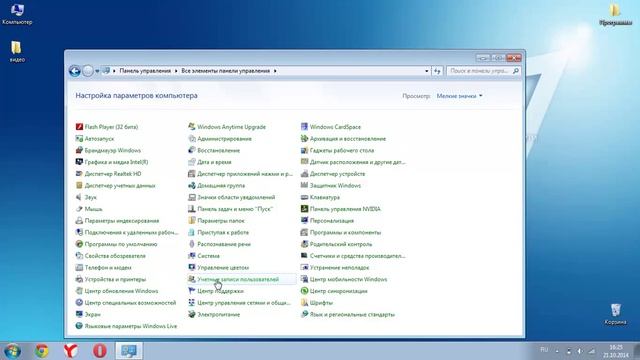This screenshot has width=640, height=360.
Task: Open the Мелкие значки view dropdown
Action: (460, 96)
